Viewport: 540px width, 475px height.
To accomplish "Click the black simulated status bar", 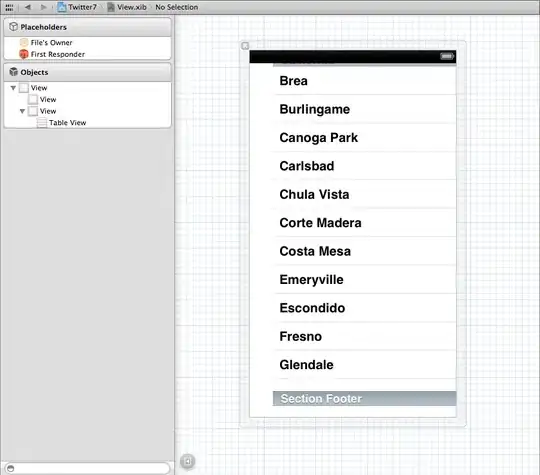I will click(353, 56).
